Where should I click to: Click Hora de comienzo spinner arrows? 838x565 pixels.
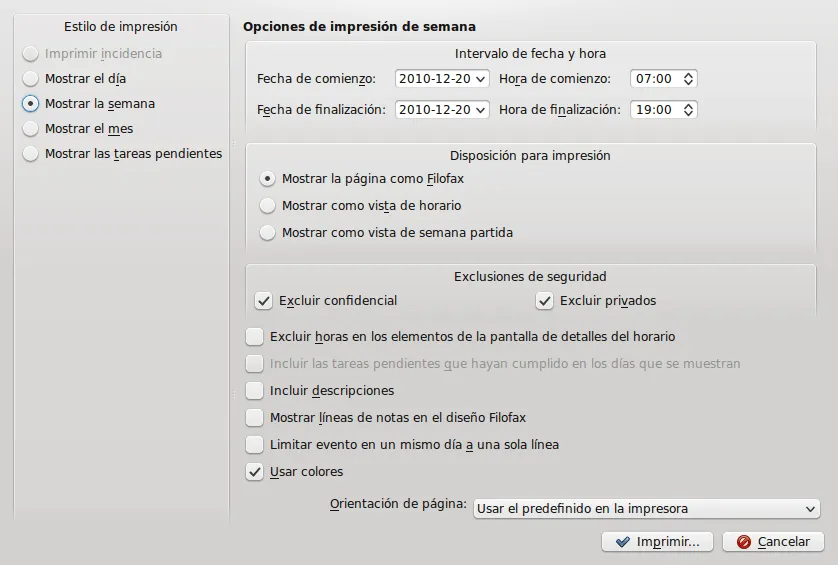click(688, 79)
